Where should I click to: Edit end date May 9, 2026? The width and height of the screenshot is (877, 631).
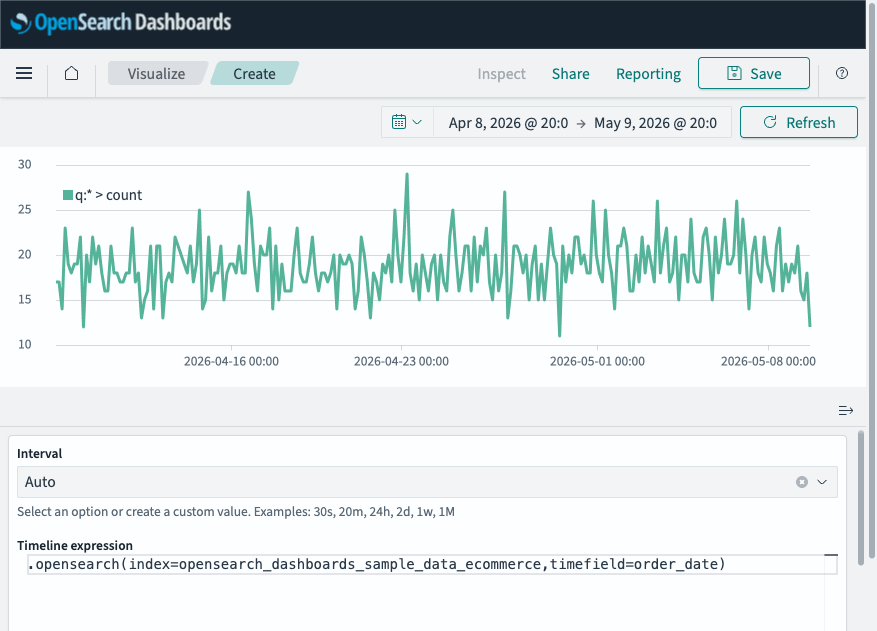[655, 123]
